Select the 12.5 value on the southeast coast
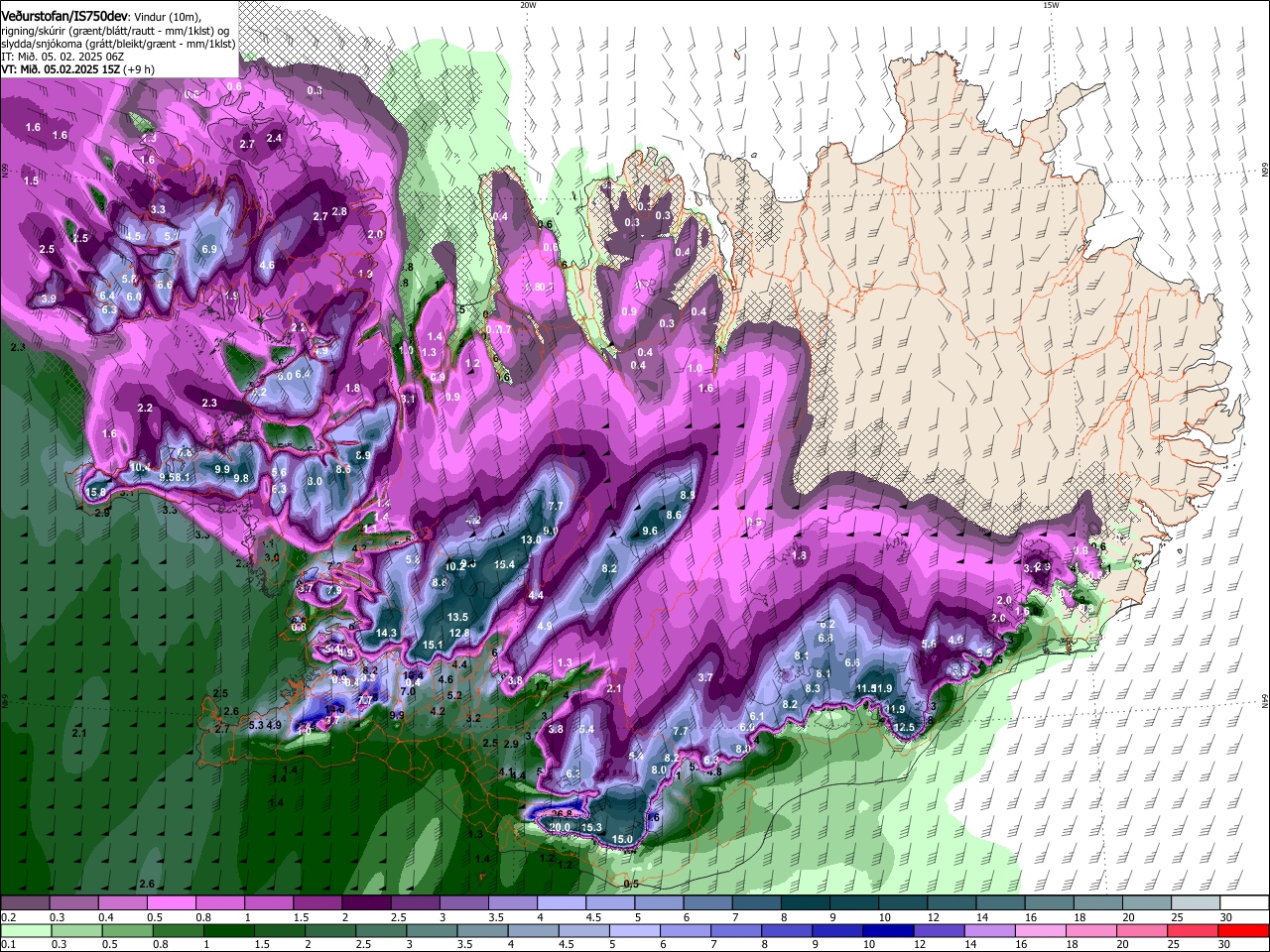This screenshot has width=1270, height=952. tap(904, 727)
